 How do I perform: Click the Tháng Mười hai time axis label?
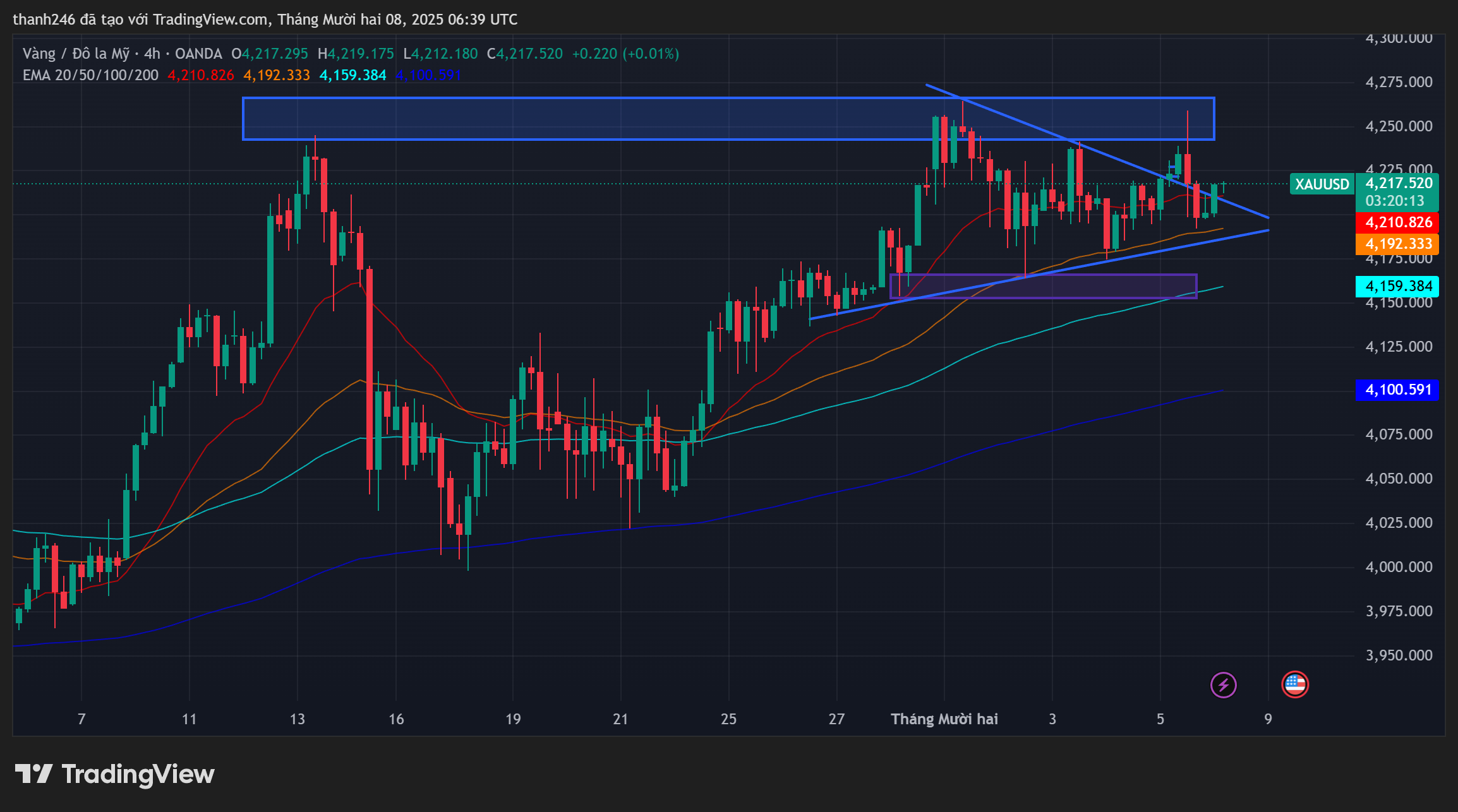(x=944, y=719)
